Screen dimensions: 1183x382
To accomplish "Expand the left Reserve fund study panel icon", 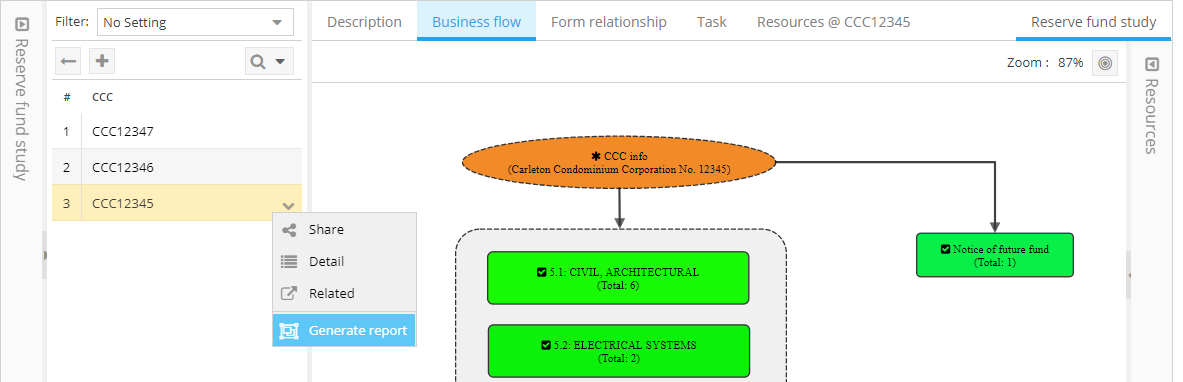I will [22, 24].
